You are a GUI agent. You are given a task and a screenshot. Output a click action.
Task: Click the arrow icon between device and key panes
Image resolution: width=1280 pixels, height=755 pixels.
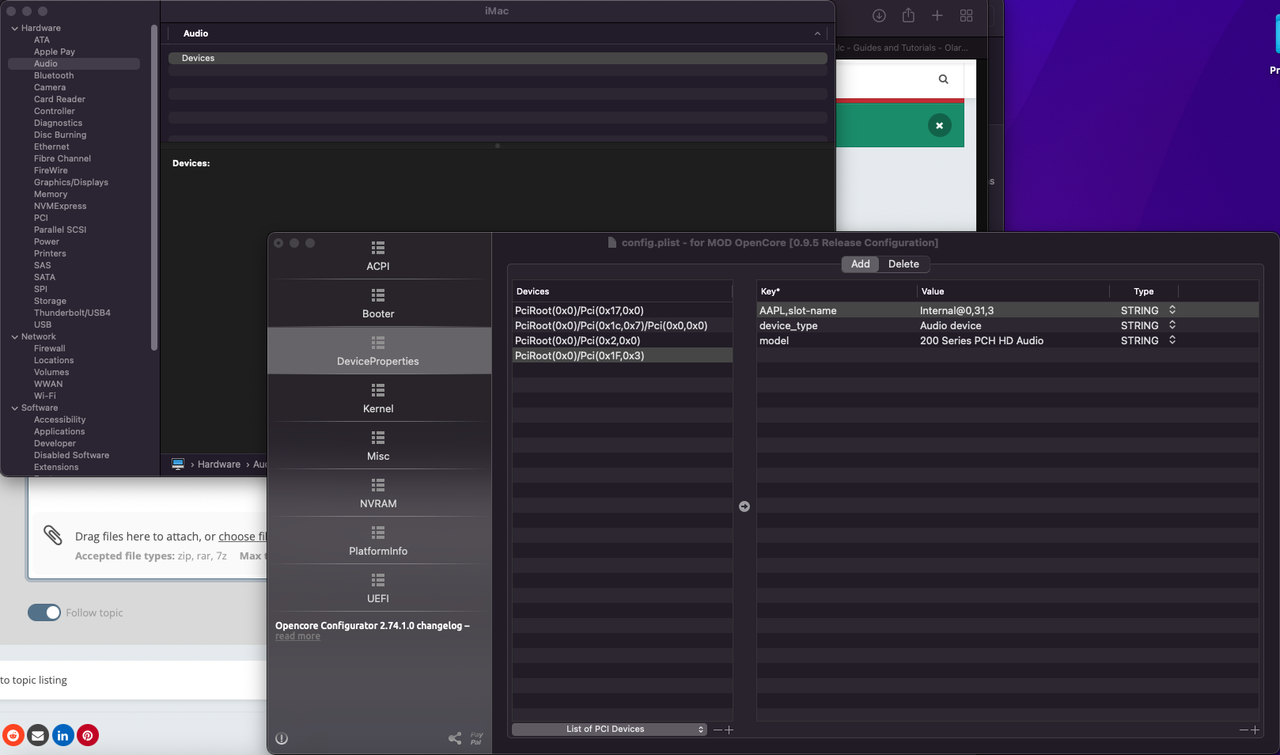click(x=744, y=507)
